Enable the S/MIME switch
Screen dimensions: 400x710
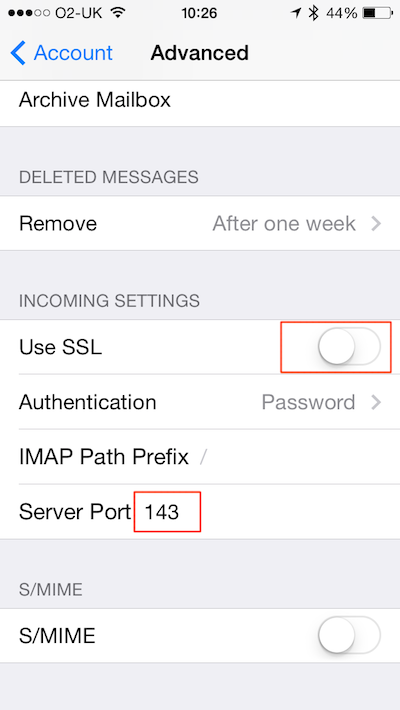point(349,635)
